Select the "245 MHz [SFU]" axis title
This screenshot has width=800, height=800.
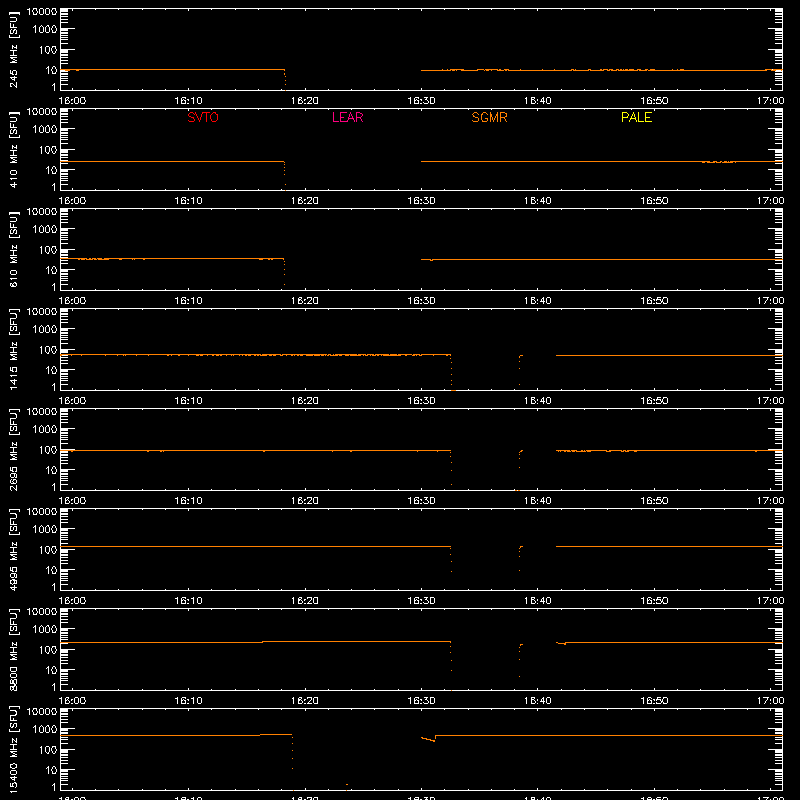click(x=14, y=49)
